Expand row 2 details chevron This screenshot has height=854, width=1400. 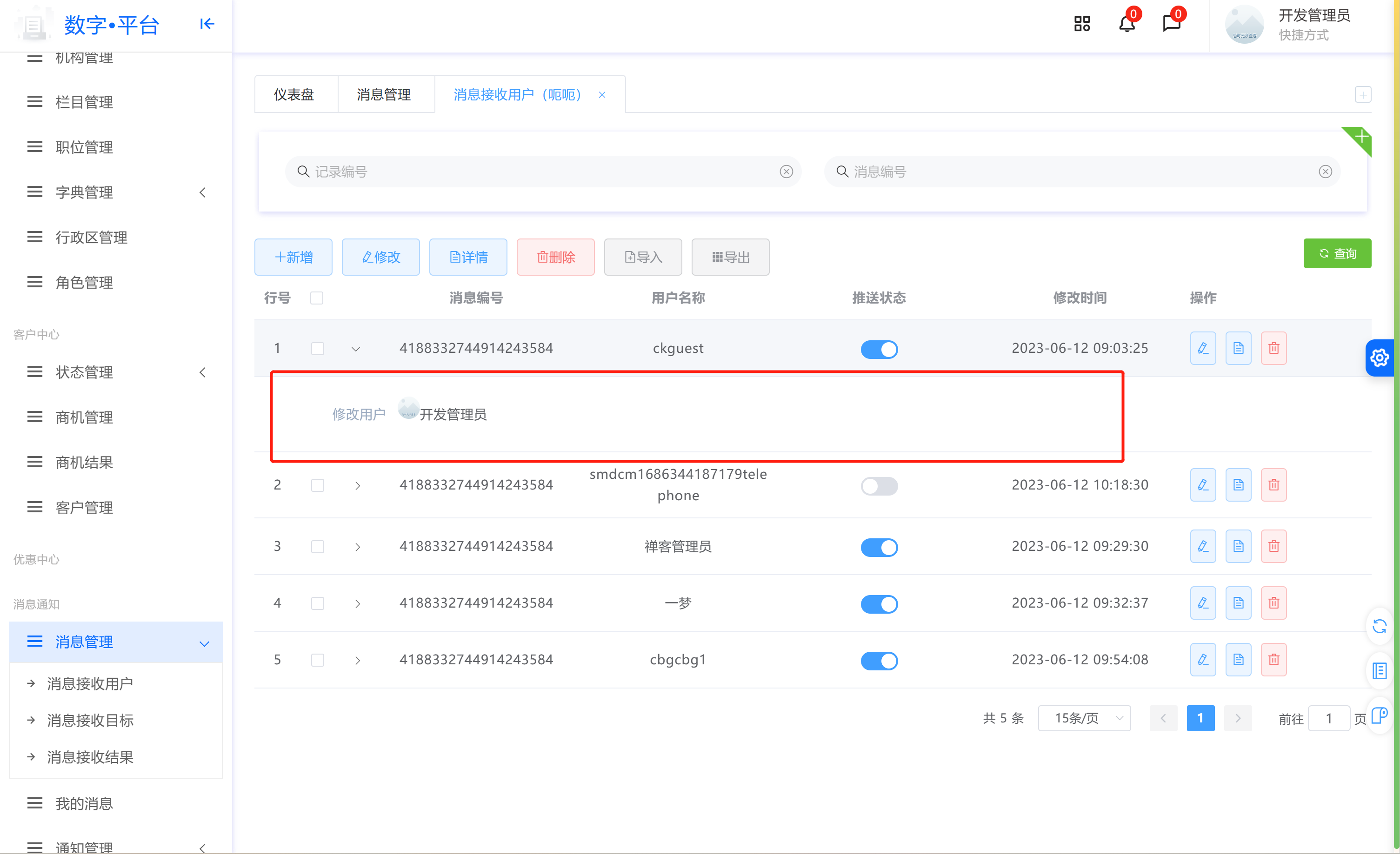point(357,486)
